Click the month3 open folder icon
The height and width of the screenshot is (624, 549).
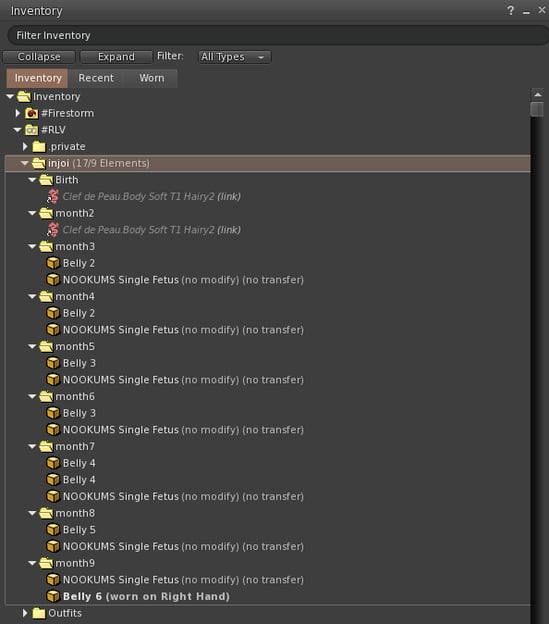pyautogui.click(x=46, y=246)
